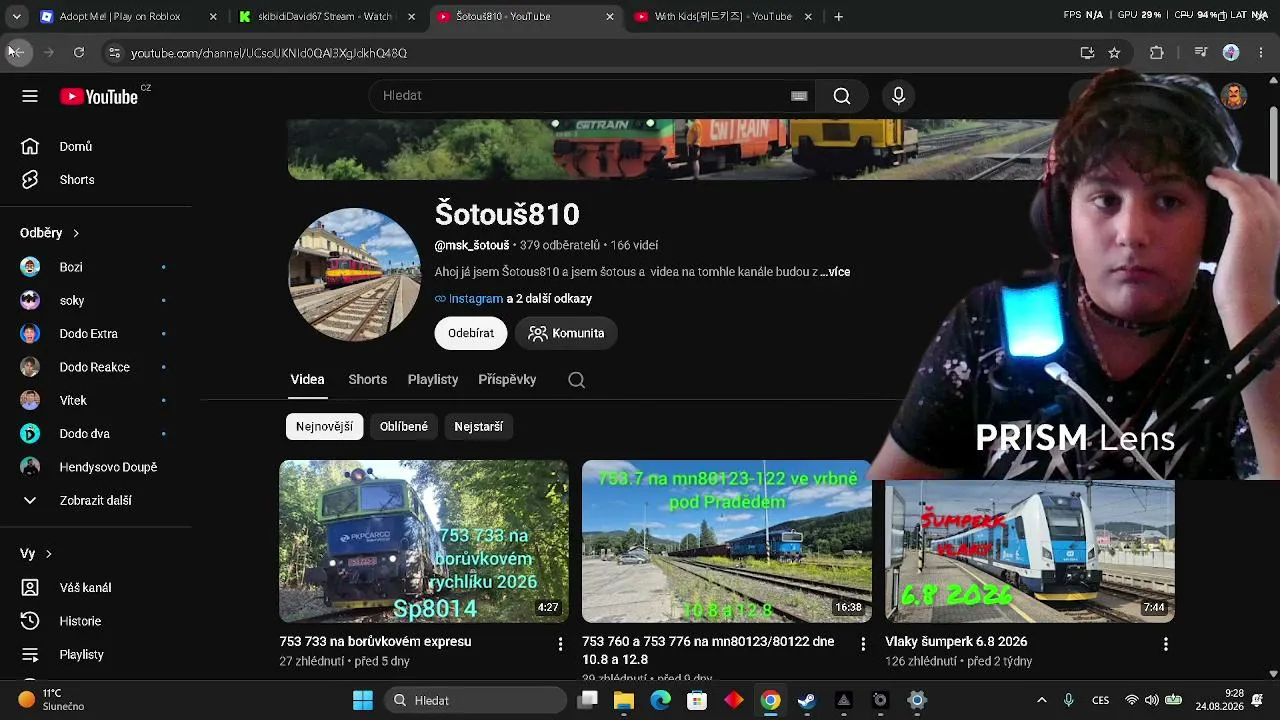
Task: Open the video title 753 733 na borůvkovém expresu
Action: 375,641
